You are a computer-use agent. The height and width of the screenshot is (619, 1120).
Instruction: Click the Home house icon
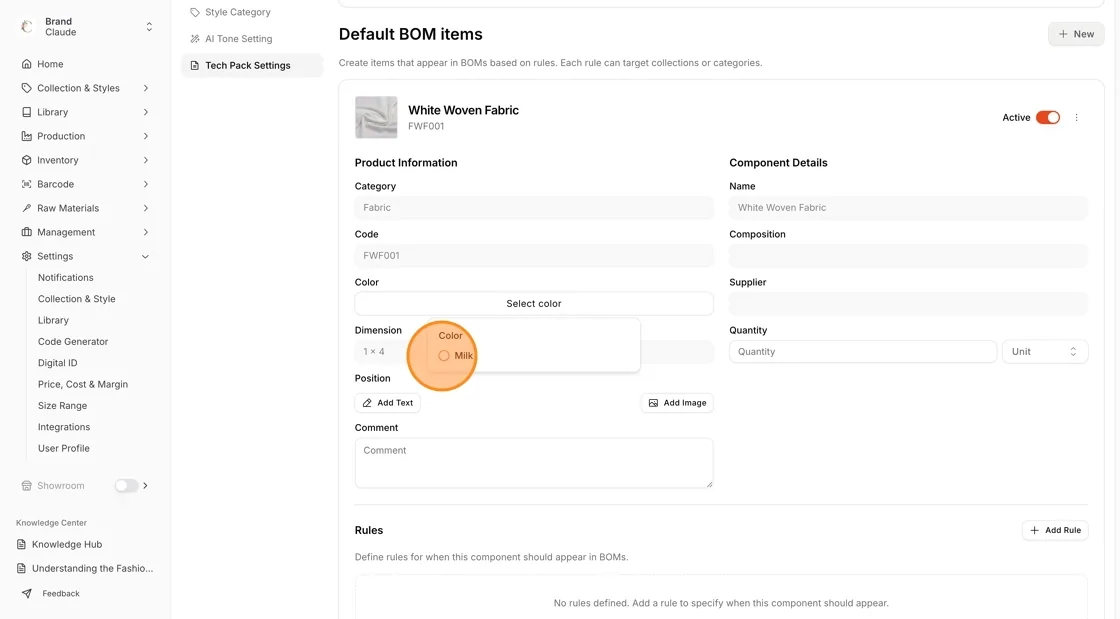[26, 64]
